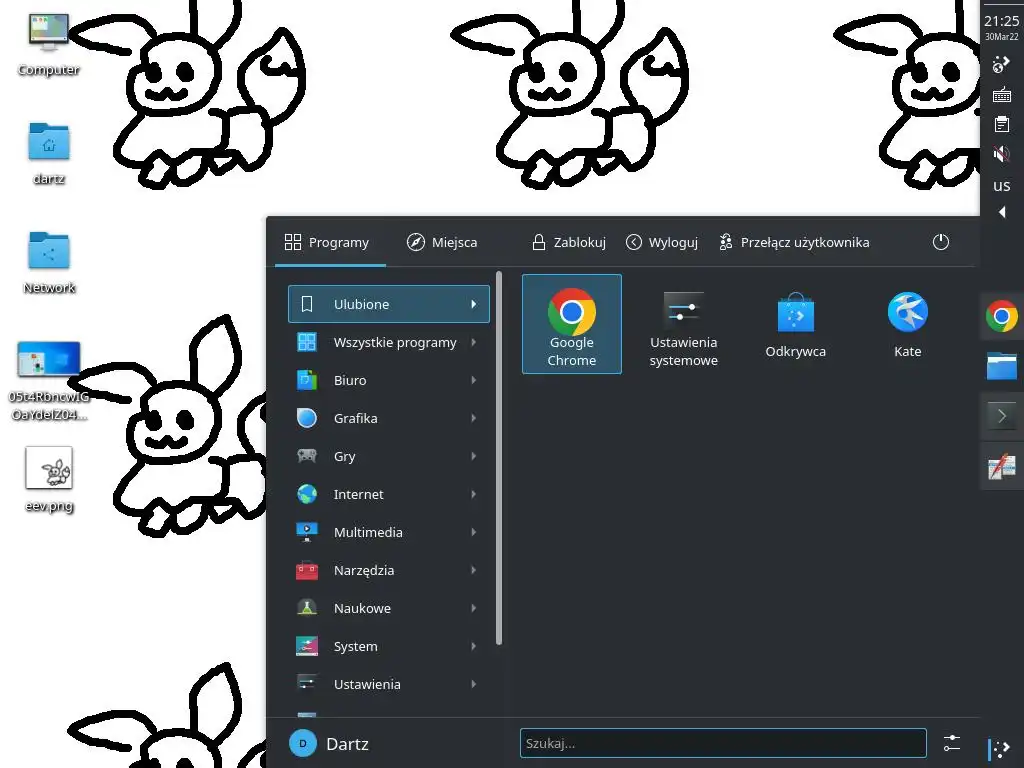The image size is (1024, 768).
Task: Open the text editor icon in side panel
Action: [1001, 466]
